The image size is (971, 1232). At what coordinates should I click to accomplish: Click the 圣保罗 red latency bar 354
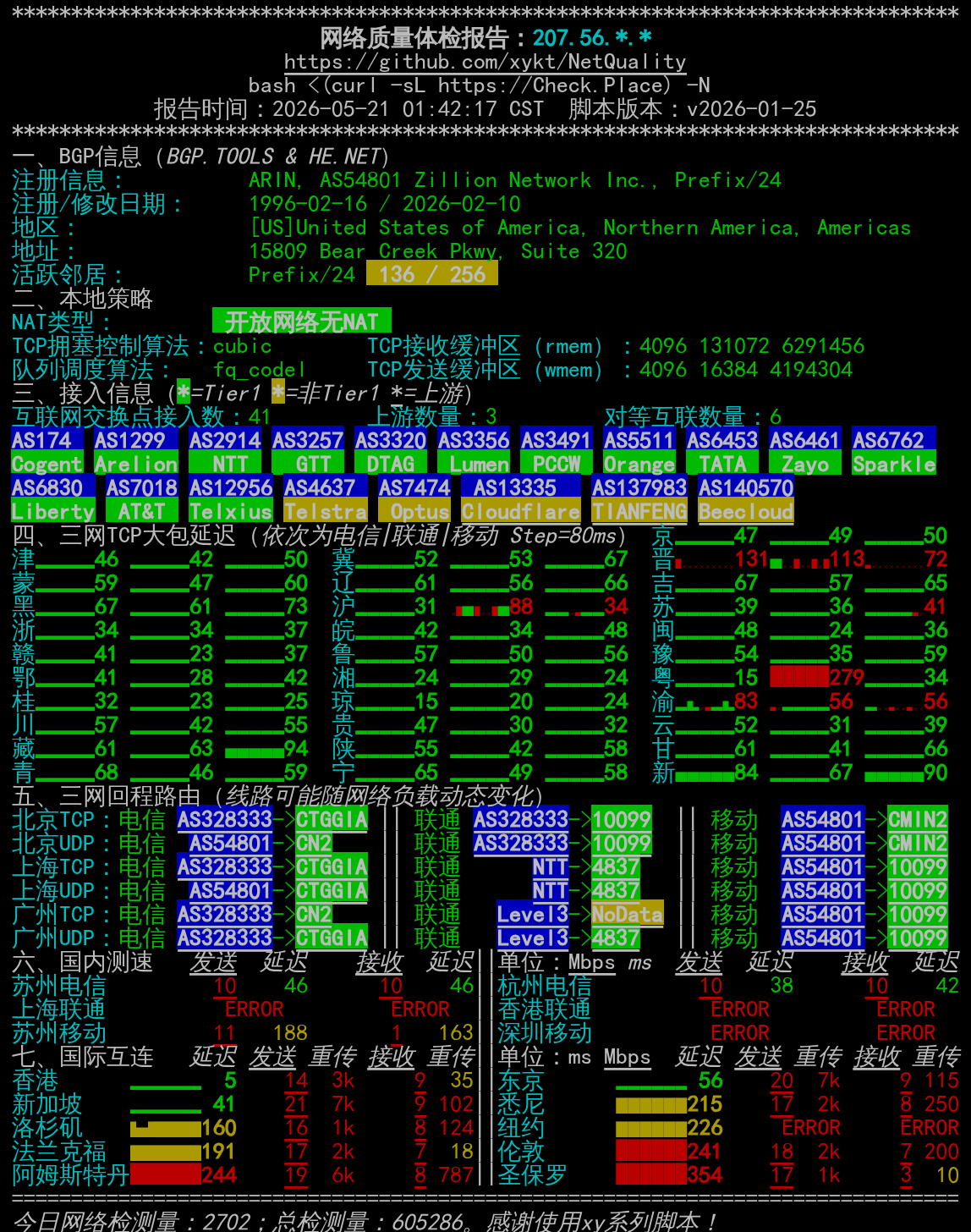point(651,1175)
